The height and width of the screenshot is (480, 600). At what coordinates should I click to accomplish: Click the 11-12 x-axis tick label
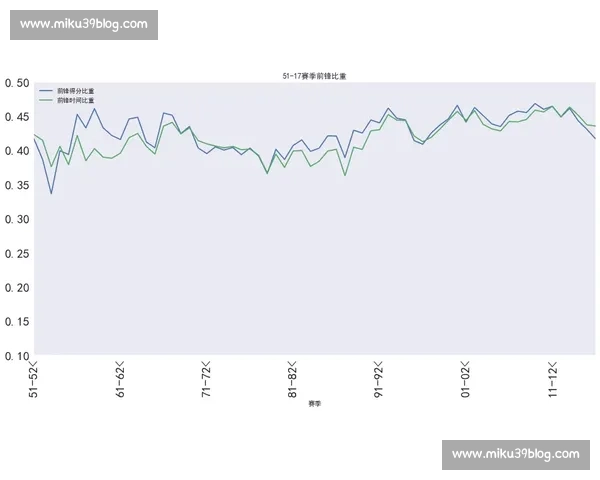pos(551,380)
